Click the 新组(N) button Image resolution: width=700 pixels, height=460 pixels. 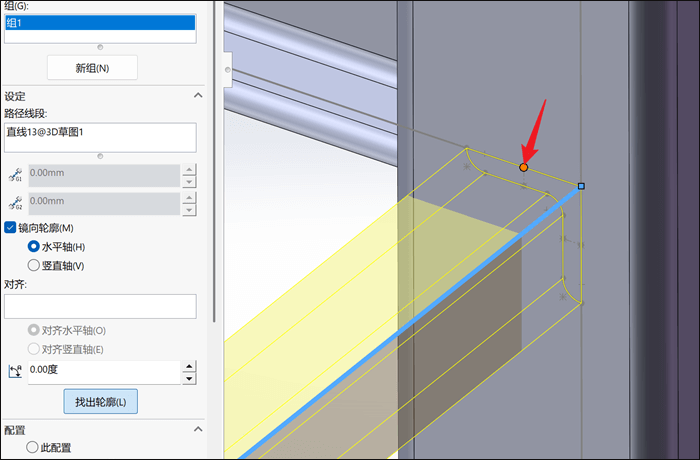(x=92, y=68)
